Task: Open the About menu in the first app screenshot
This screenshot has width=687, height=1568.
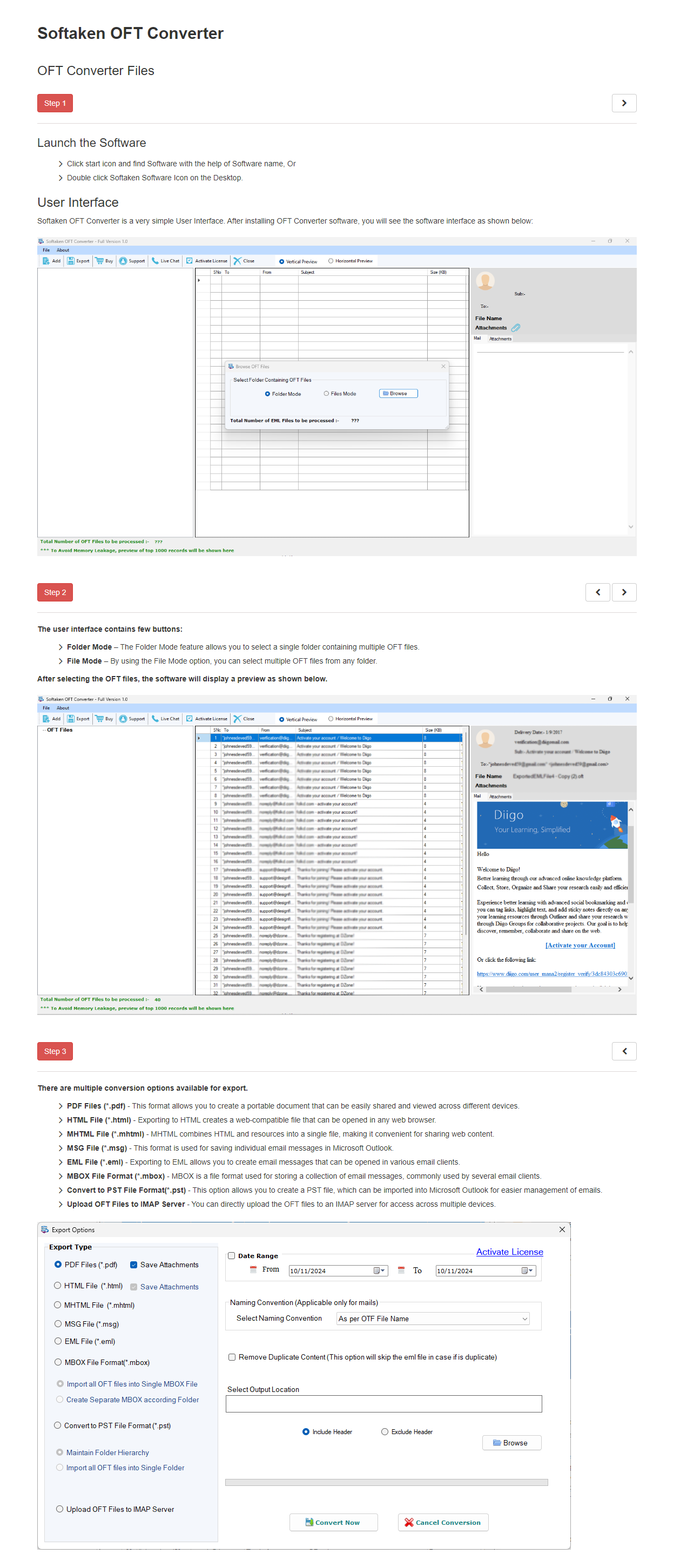Action: [63, 250]
